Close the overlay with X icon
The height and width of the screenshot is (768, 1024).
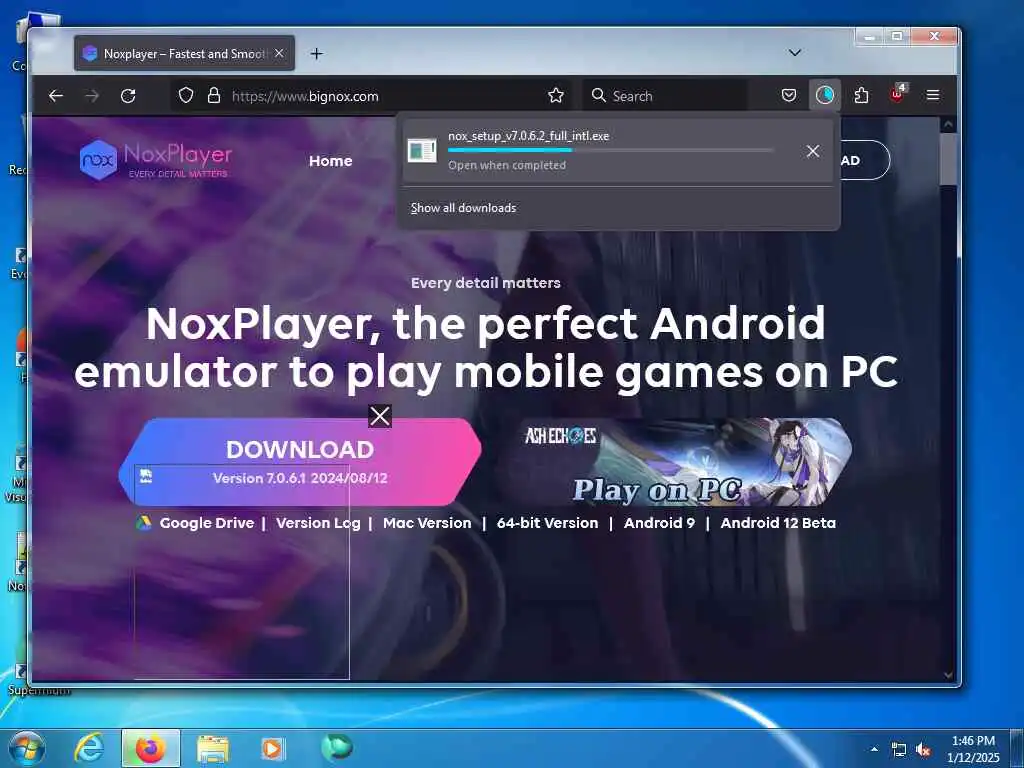380,416
